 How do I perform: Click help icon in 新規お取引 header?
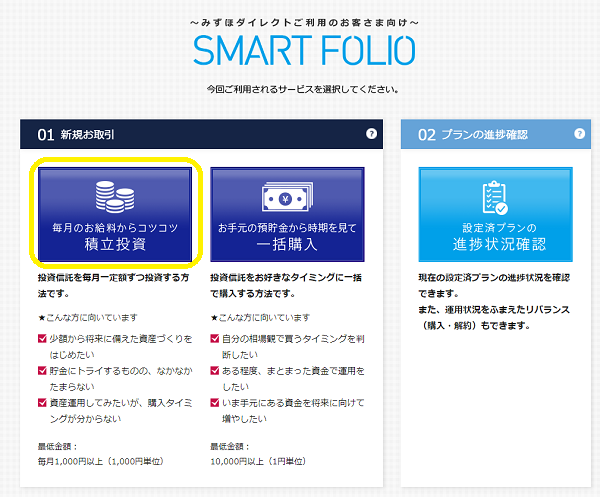(x=371, y=134)
